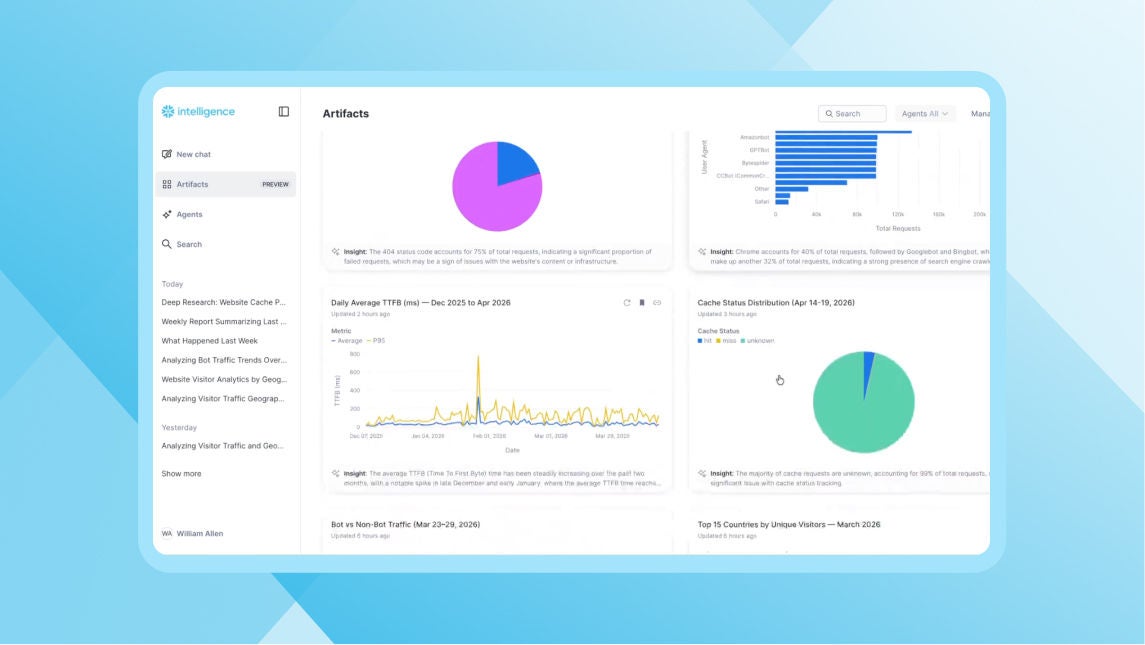Click the Intelligence snowflake logo
Image resolution: width=1145 pixels, height=645 pixels.
click(x=168, y=112)
